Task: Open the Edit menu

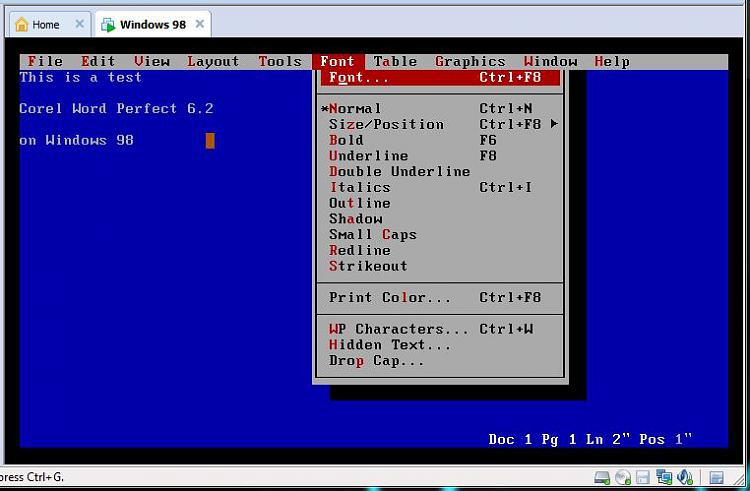Action: point(98,61)
